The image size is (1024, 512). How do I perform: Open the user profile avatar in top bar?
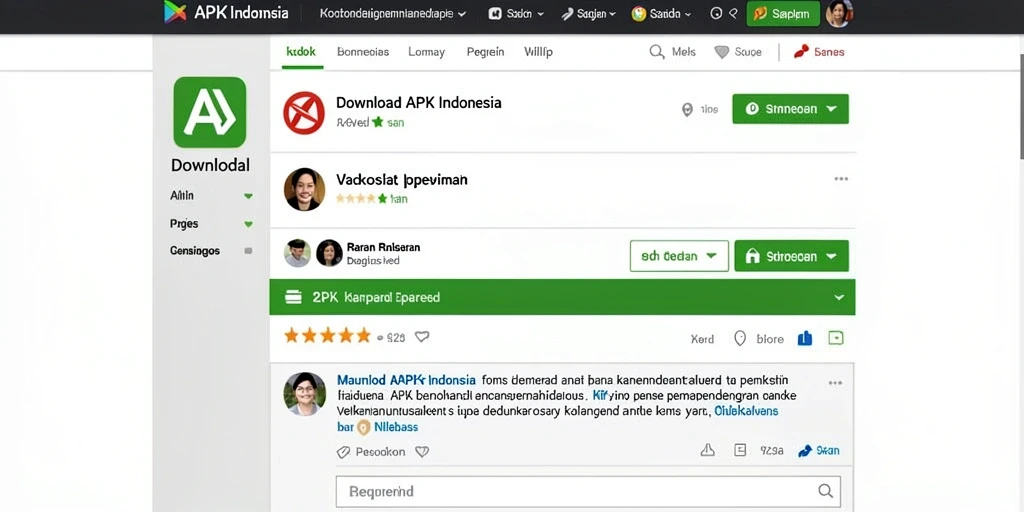coord(839,13)
